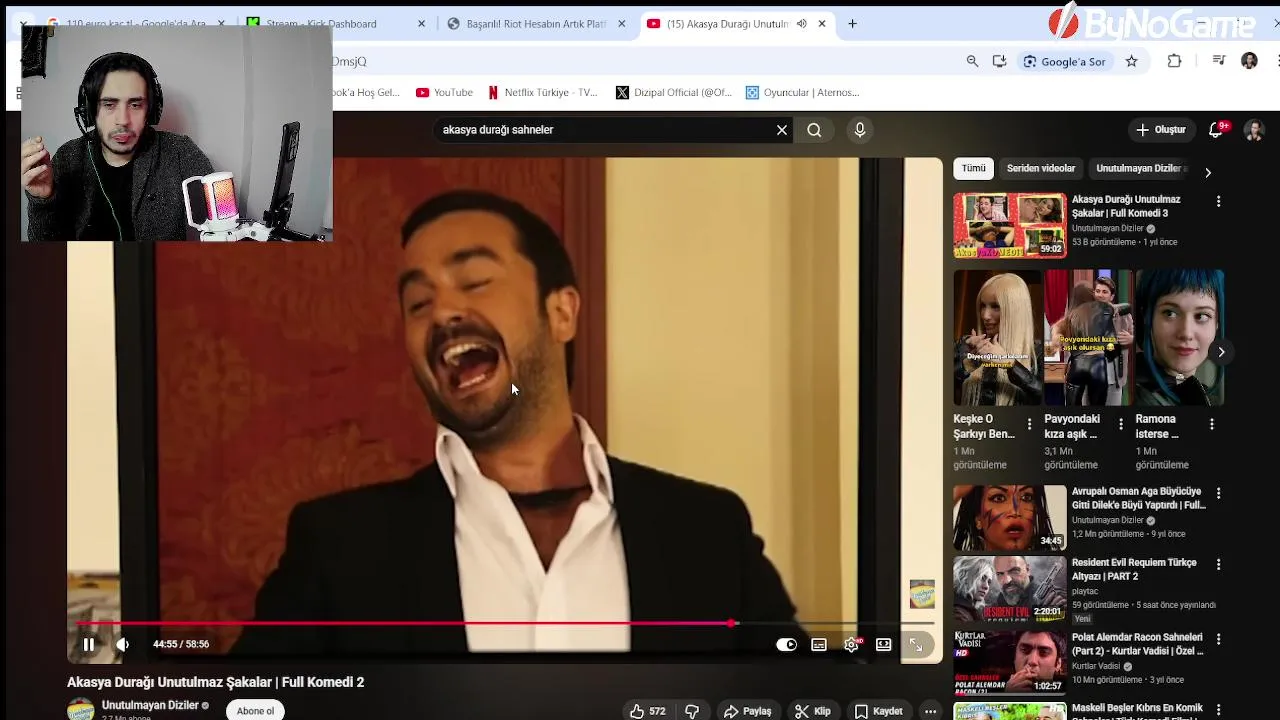Open browser media controls icon

1218,61
